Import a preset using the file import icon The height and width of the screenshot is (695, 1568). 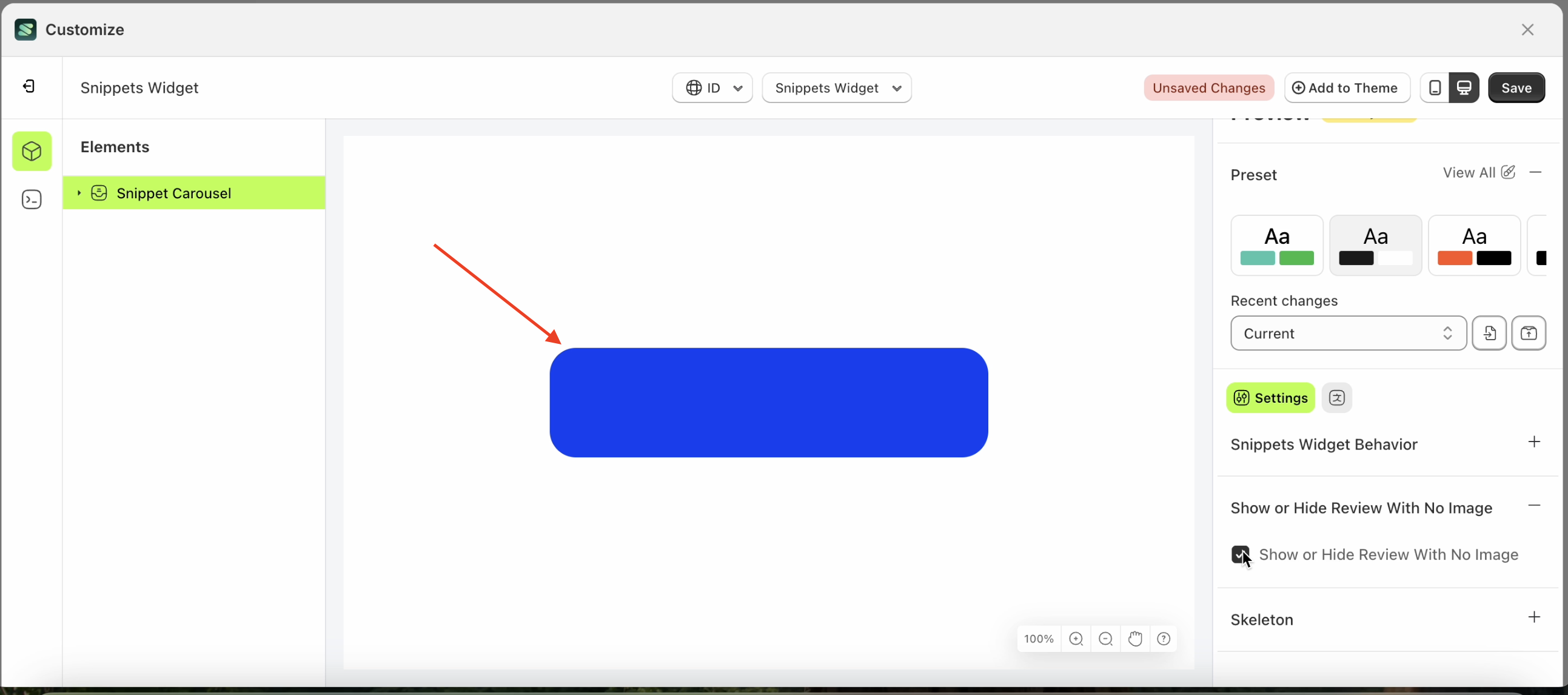[1489, 333]
